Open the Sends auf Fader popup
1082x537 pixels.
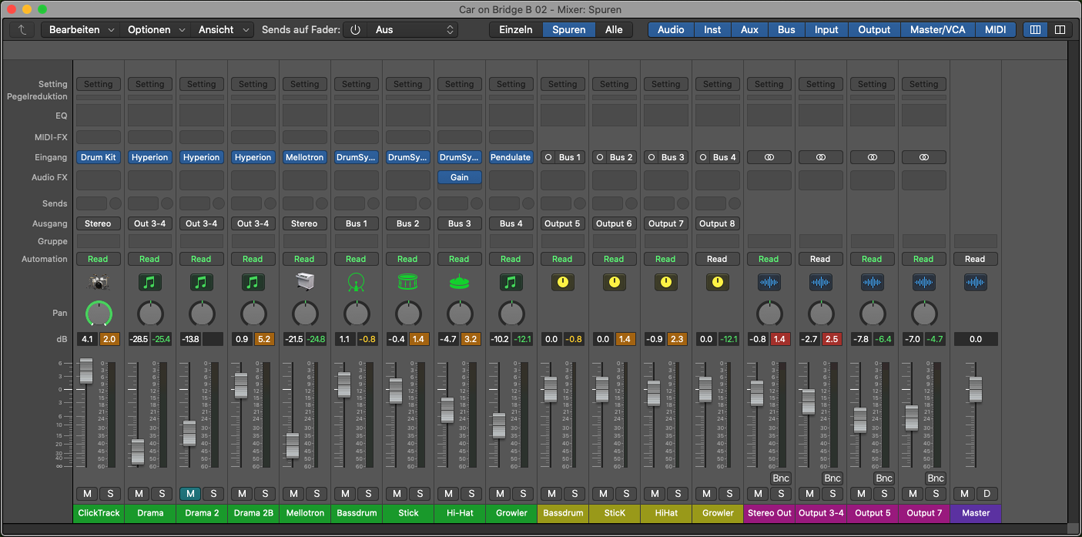point(400,30)
